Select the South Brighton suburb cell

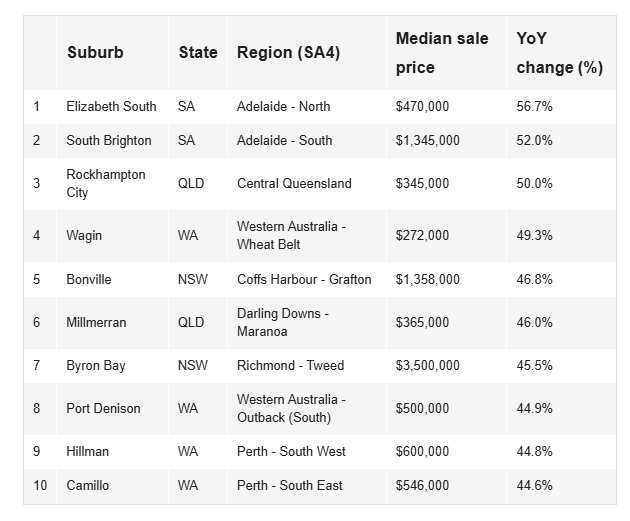tap(109, 140)
